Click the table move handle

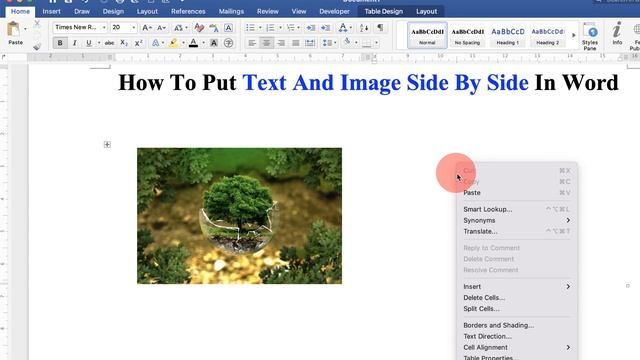click(107, 144)
